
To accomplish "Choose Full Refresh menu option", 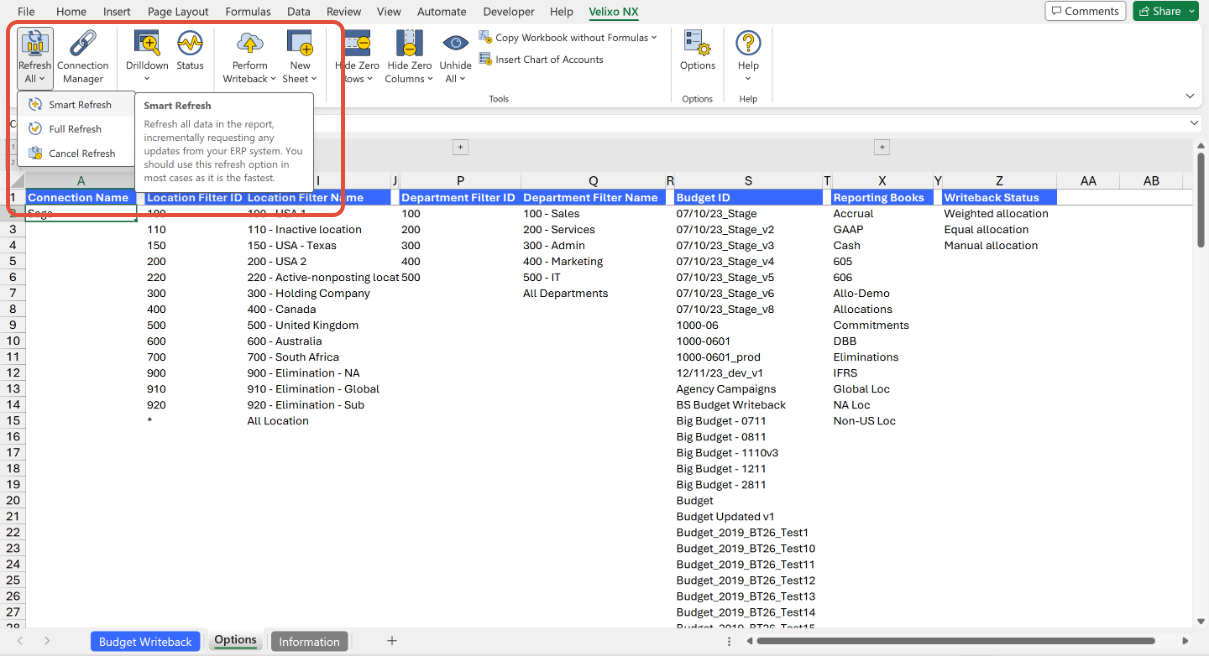I will point(75,129).
